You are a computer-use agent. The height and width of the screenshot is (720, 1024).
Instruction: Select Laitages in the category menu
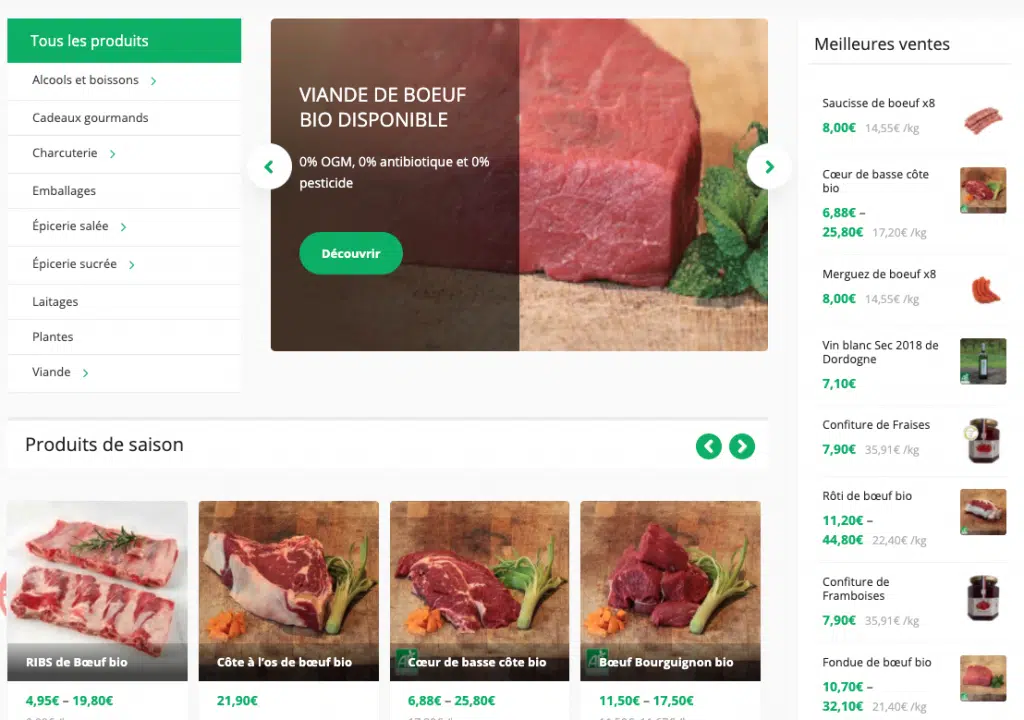tap(55, 302)
